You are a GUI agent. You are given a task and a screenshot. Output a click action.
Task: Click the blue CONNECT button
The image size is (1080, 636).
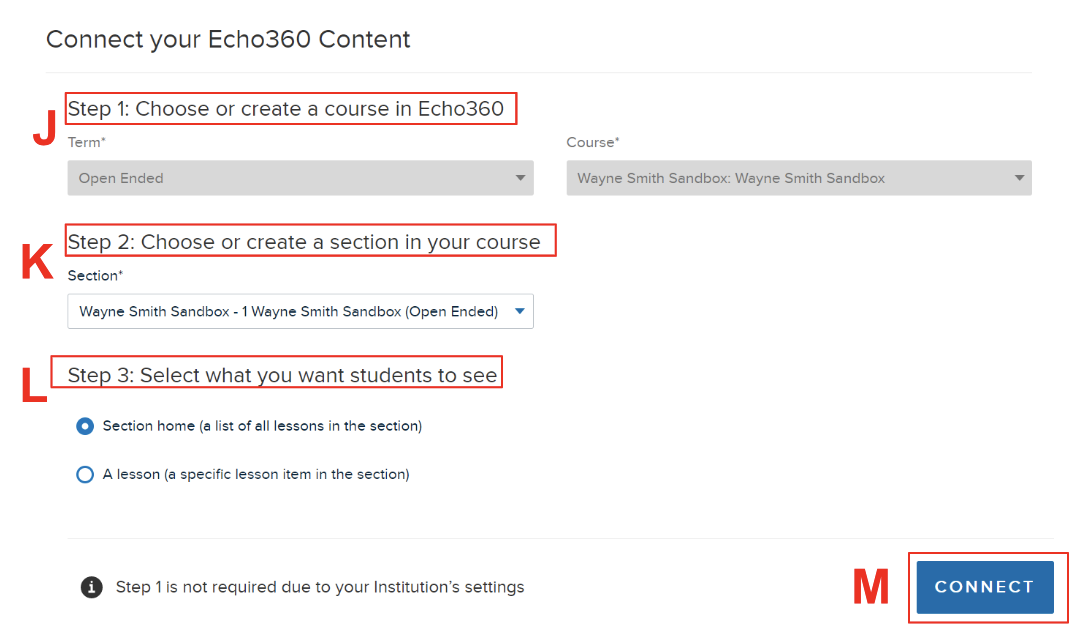tap(984, 587)
